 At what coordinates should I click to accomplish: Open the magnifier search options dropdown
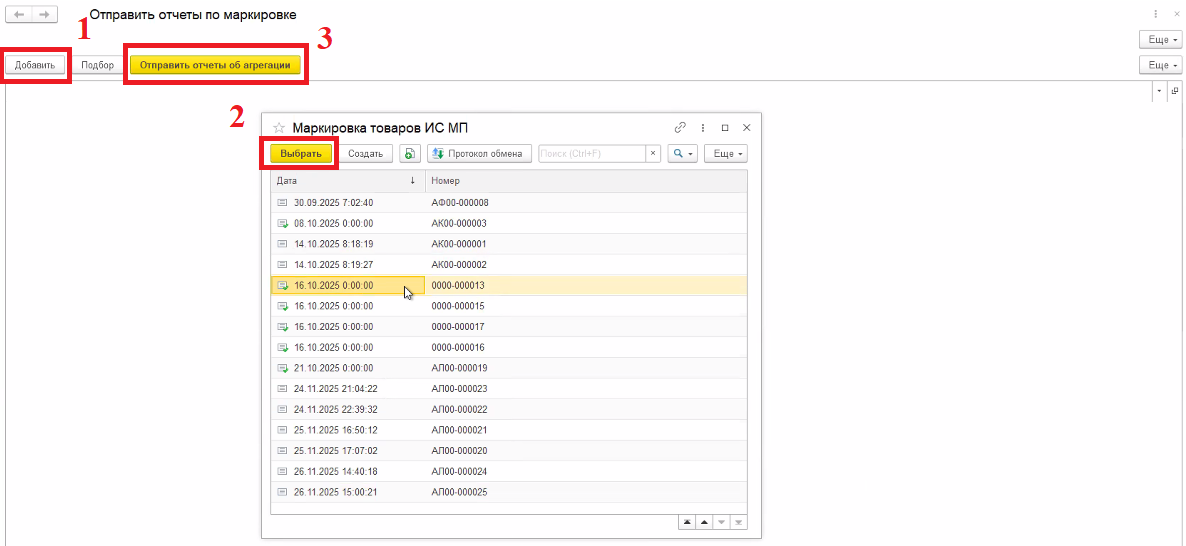click(682, 154)
